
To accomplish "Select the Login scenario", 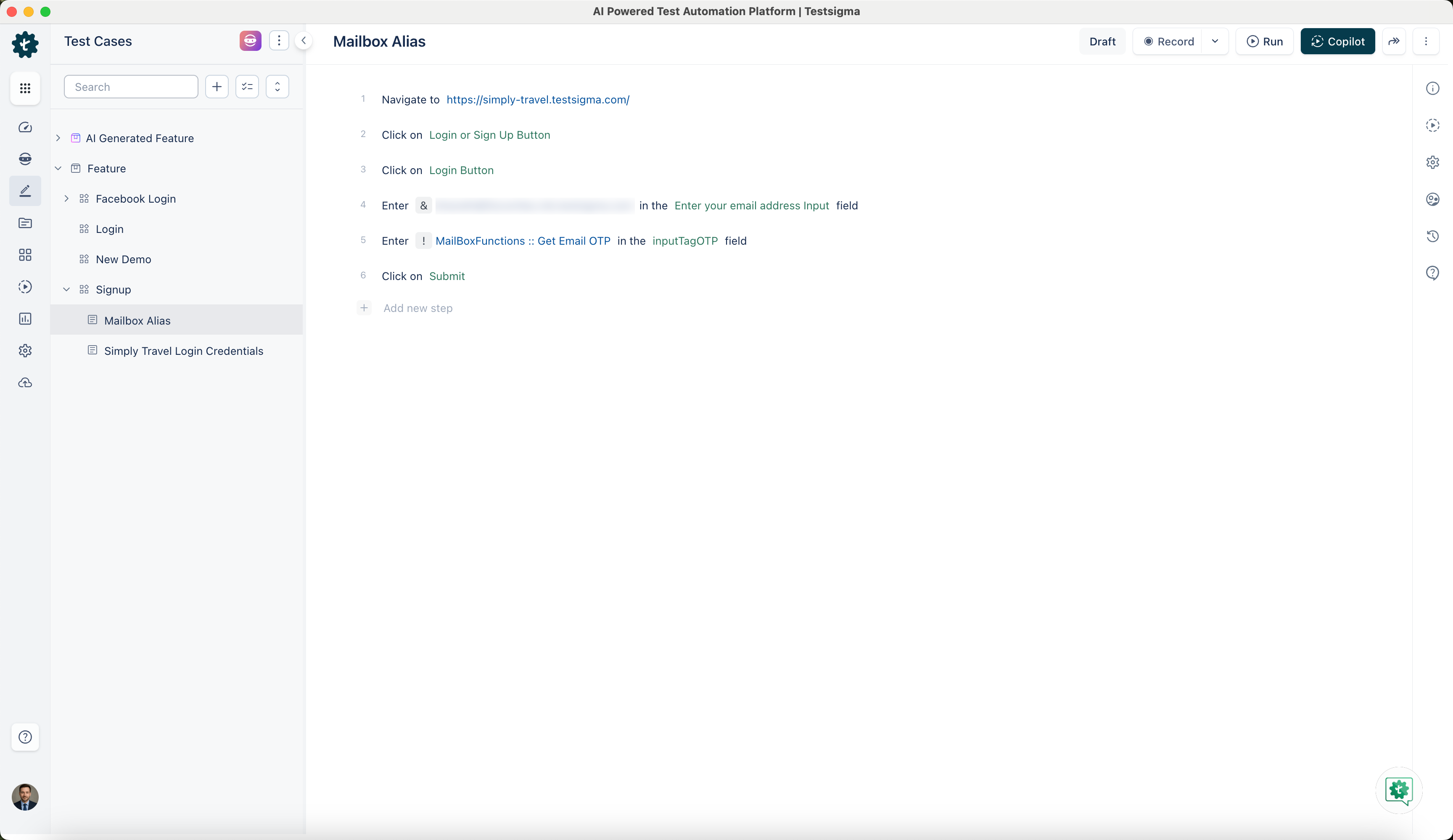I will [110, 229].
